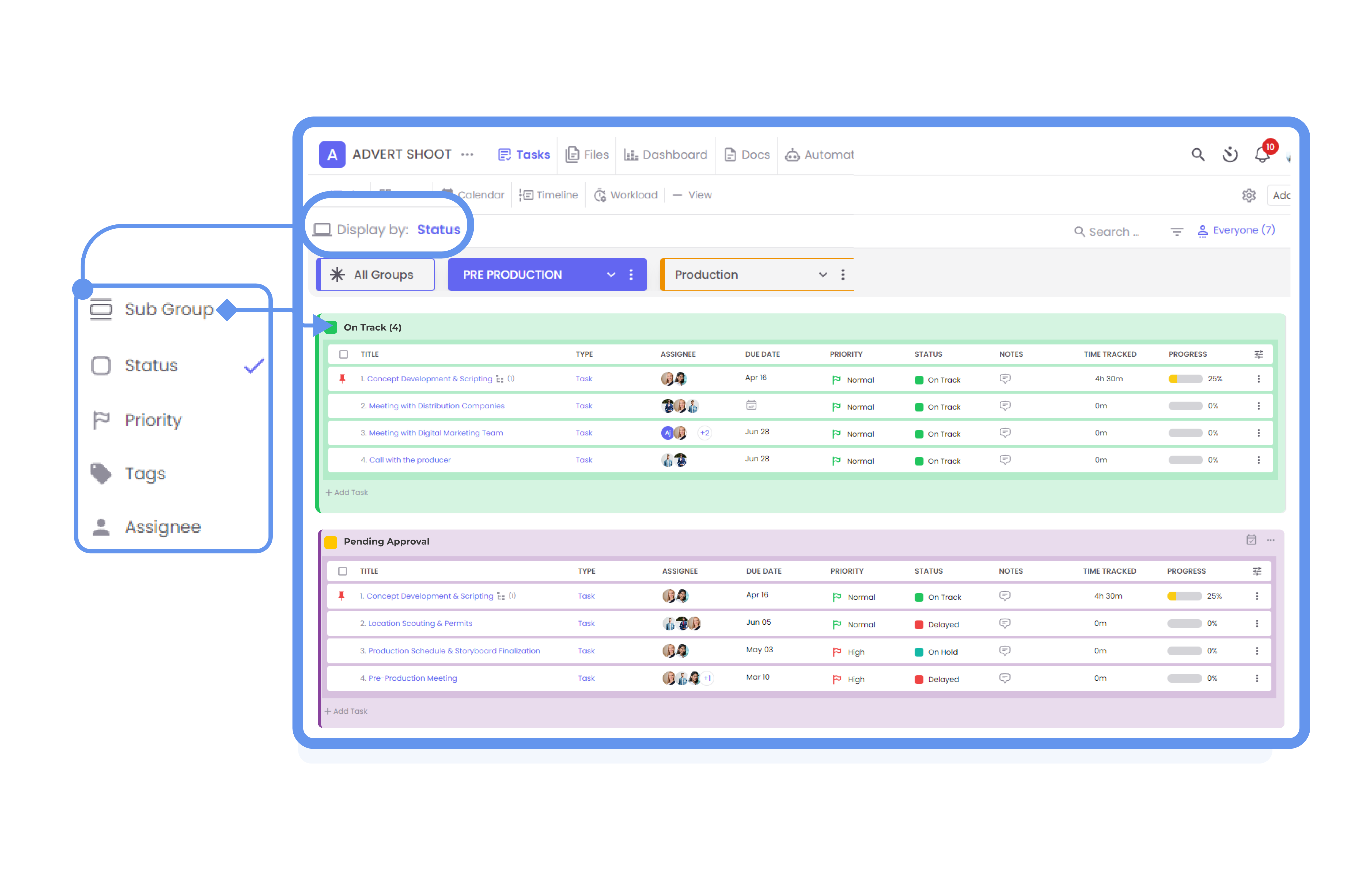Click Add Task under Pending Approval
Screen dimensions: 1372x880
[346, 712]
